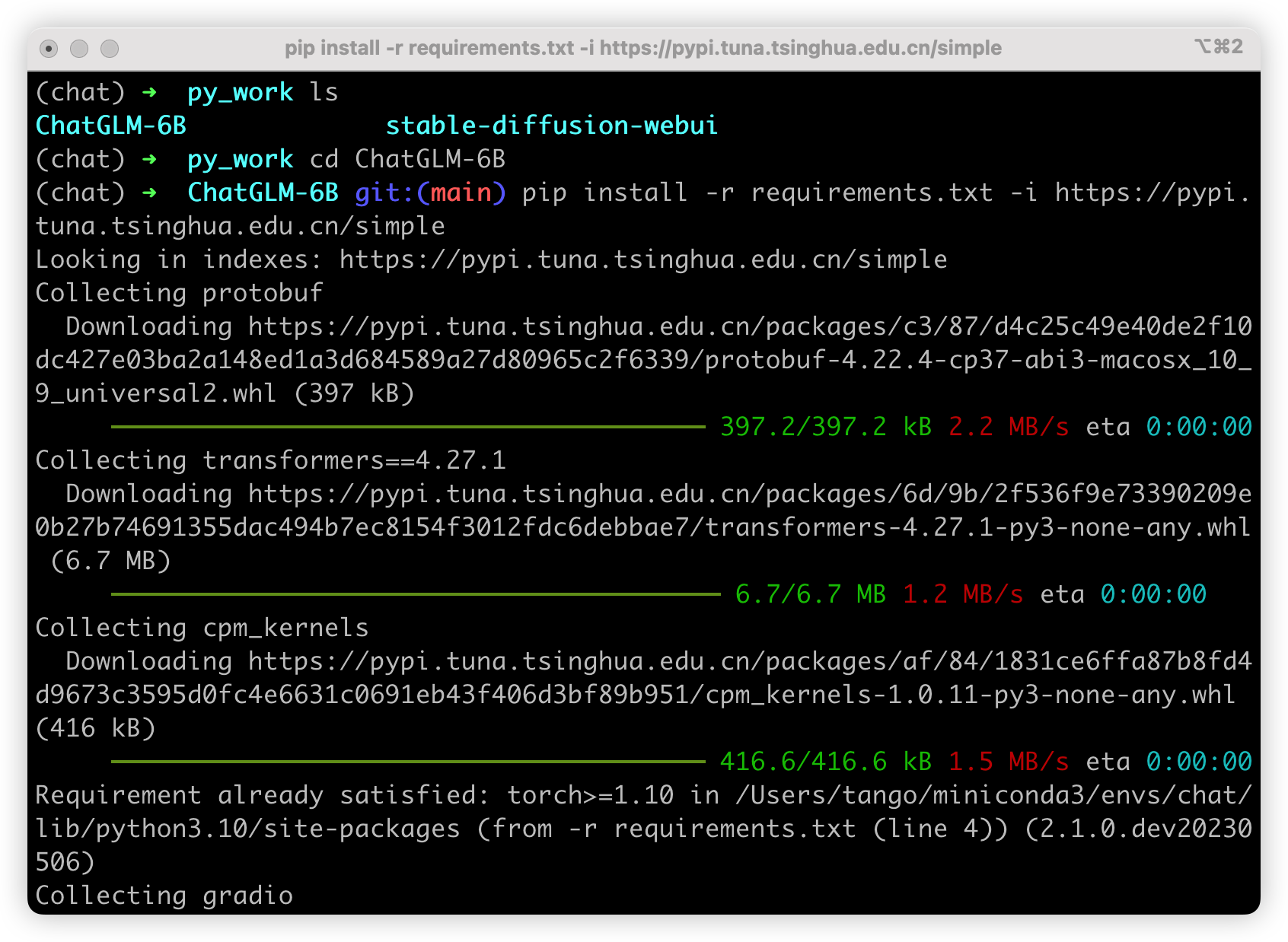The width and height of the screenshot is (1288, 942).
Task: Click the green prompt arrow before 'py_work ls'
Action: (149, 92)
